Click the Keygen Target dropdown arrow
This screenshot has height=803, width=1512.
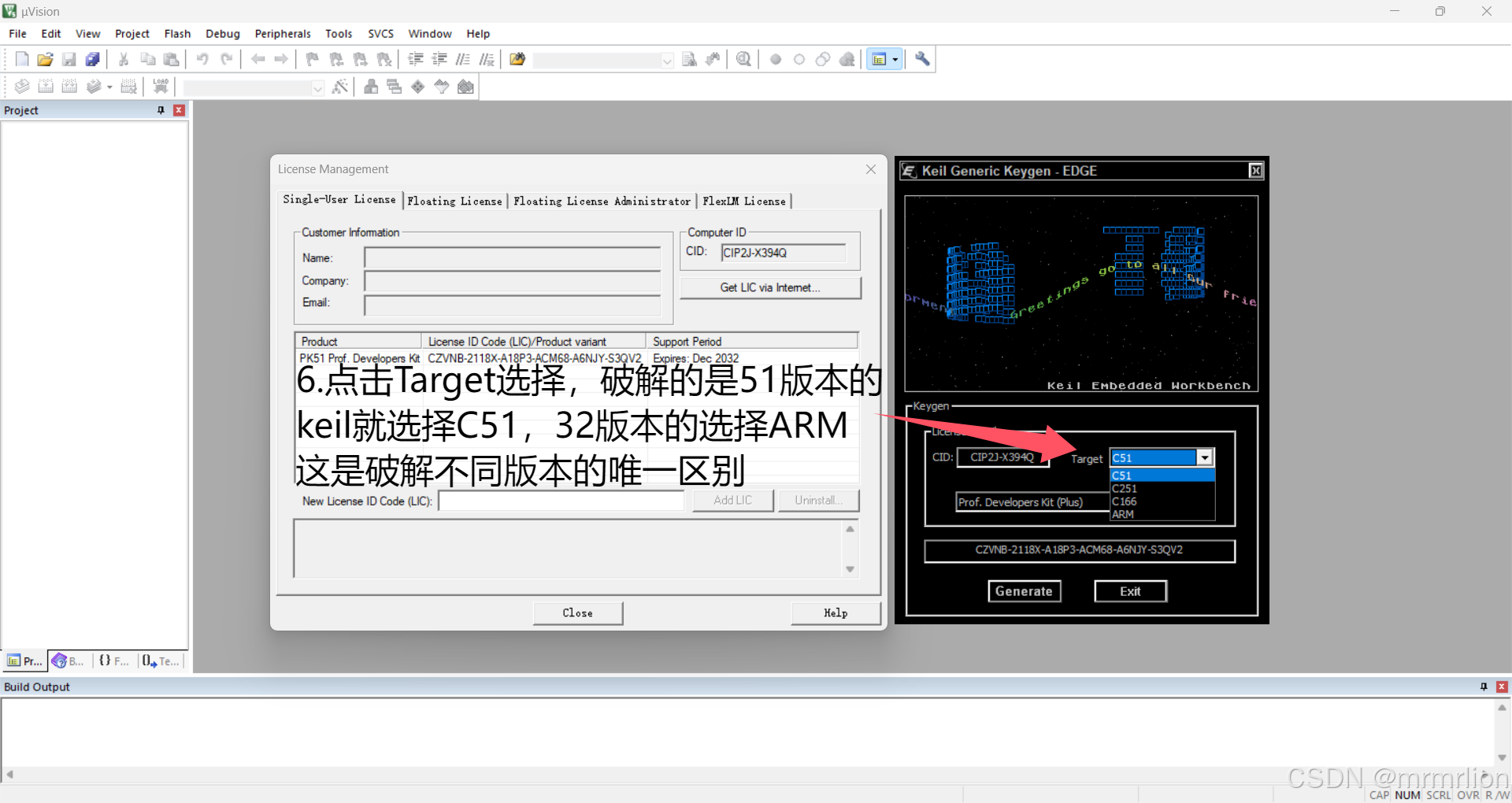1205,457
